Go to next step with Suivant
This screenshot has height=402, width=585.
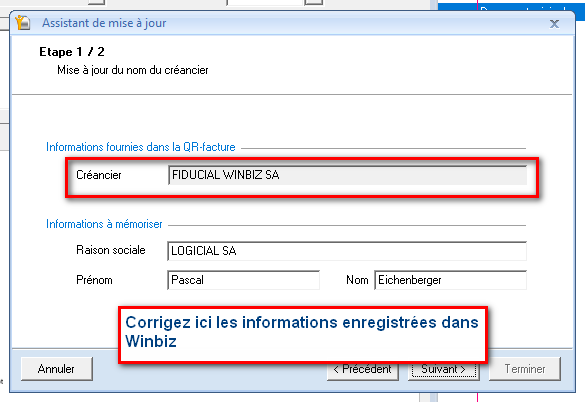tap(443, 371)
